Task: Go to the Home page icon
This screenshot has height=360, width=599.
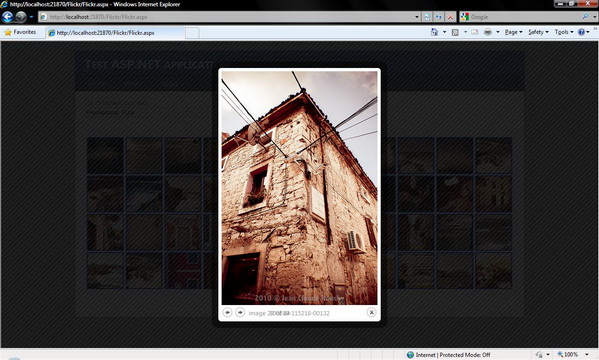Action: tap(434, 32)
